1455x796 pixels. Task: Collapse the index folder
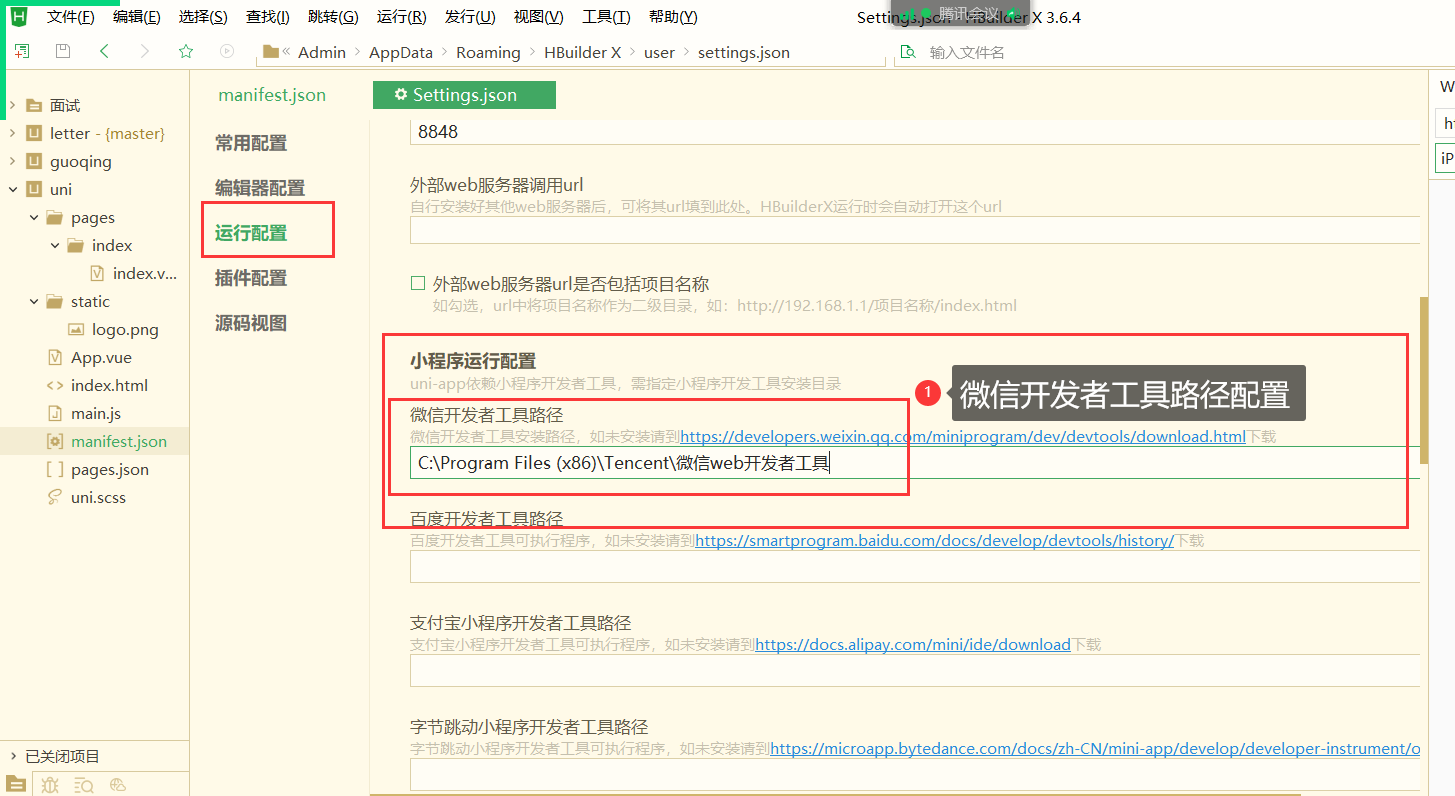point(55,245)
